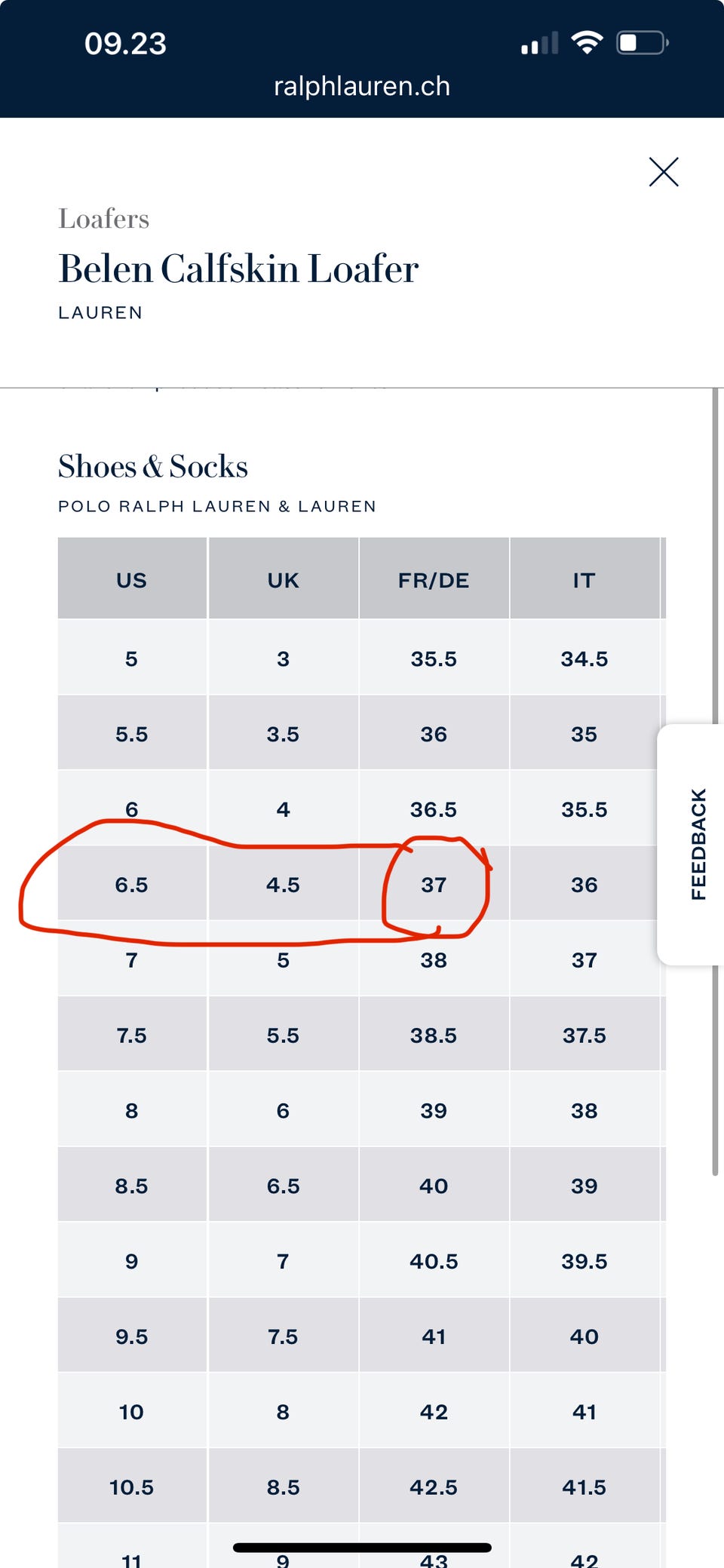Viewport: 724px width, 1568px height.
Task: Close the size guide with X icon
Action: (x=664, y=172)
